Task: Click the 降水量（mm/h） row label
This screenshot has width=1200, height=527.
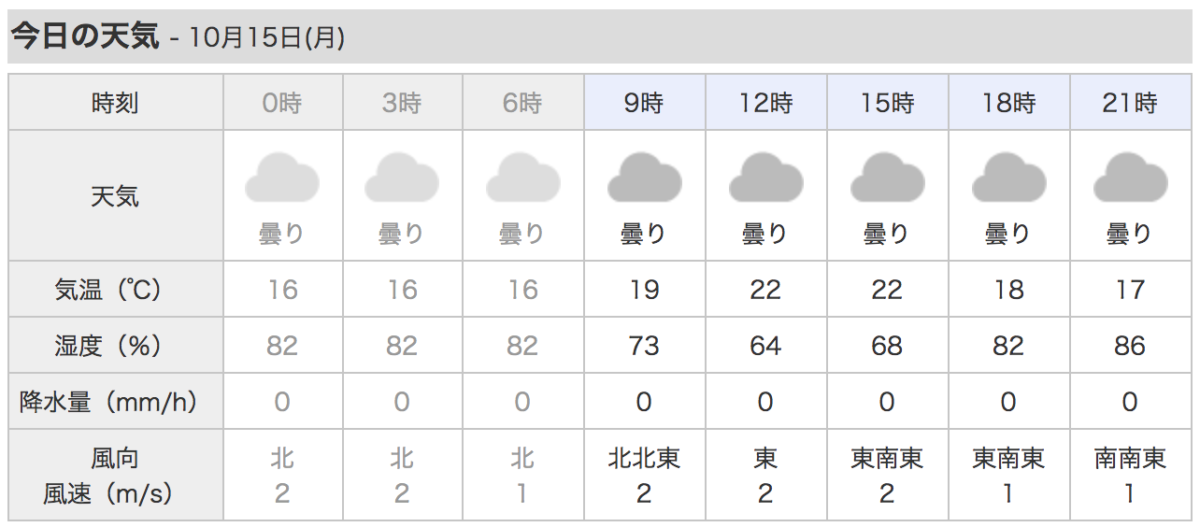Action: (109, 402)
